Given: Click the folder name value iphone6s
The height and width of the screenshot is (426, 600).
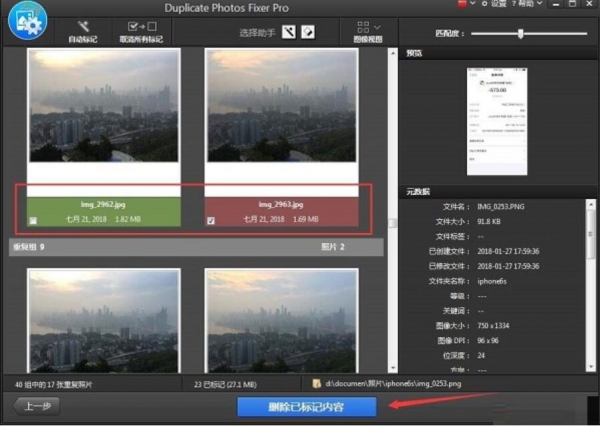Looking at the screenshot, I should (492, 281).
